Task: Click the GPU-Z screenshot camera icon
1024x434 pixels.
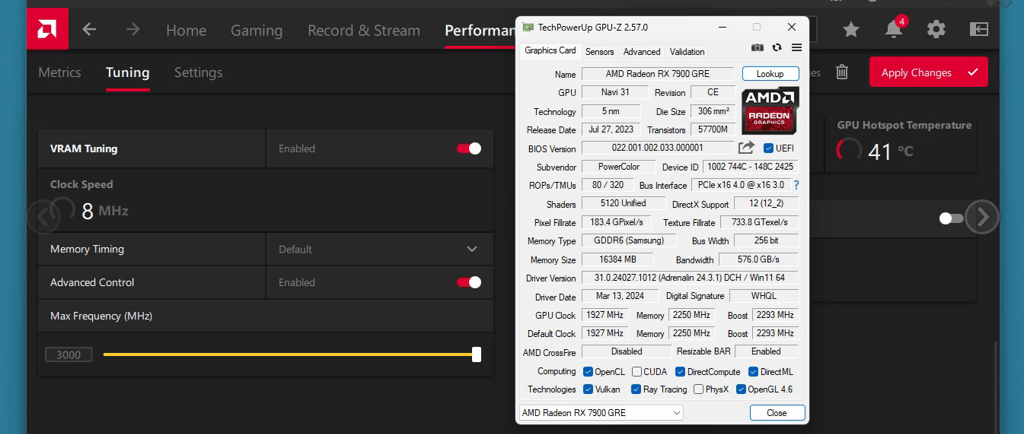Action: 758,48
